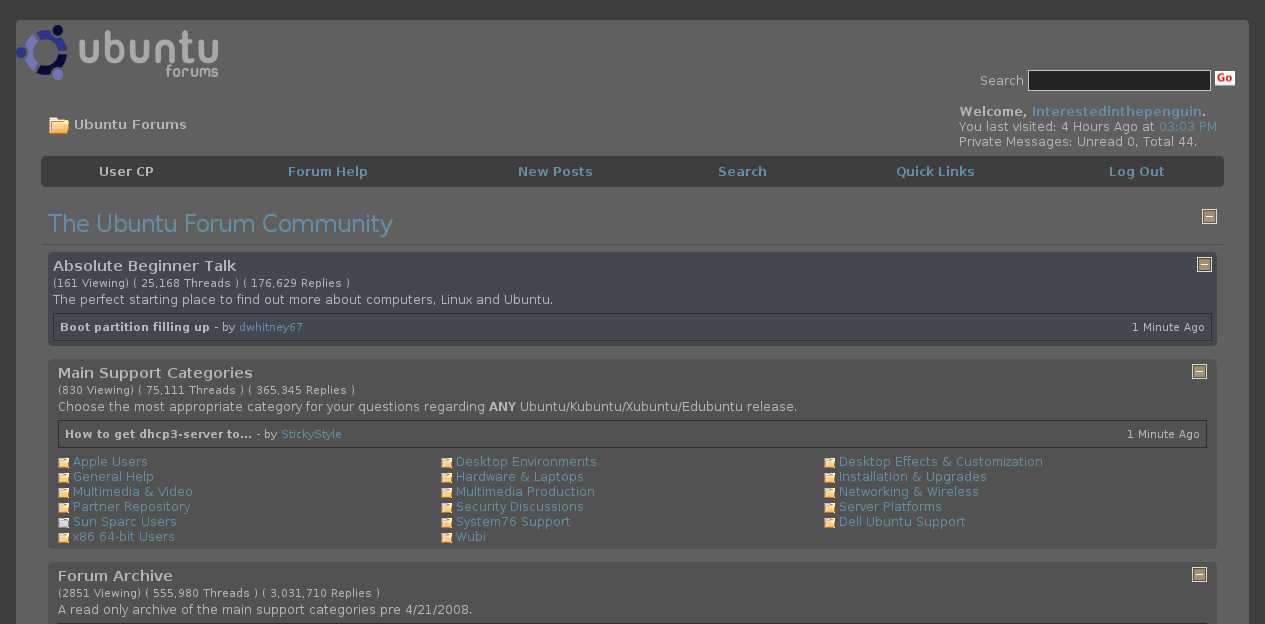Image resolution: width=1265 pixels, height=624 pixels.
Task: Click the red Go search button
Action: click(1225, 78)
